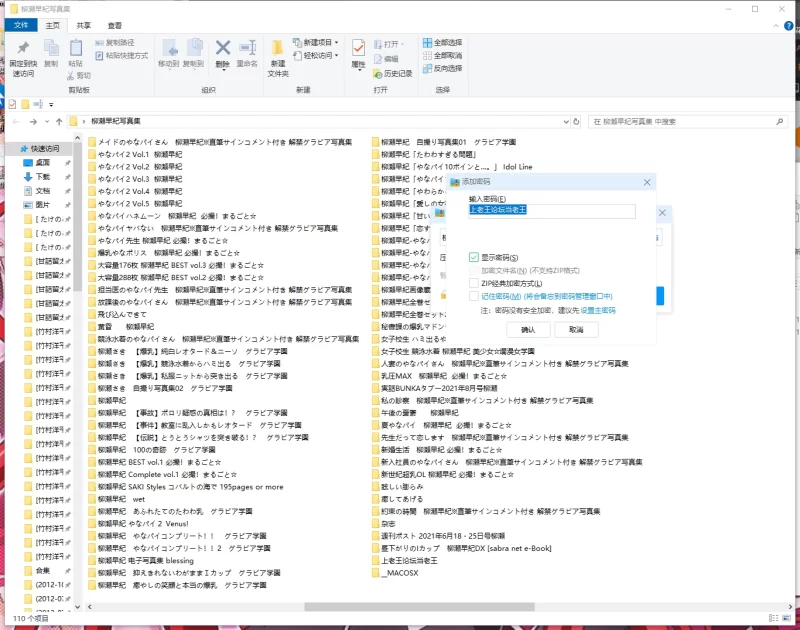Click Cancel (取消) in password dialog
This screenshot has width=800, height=630.
(576, 330)
